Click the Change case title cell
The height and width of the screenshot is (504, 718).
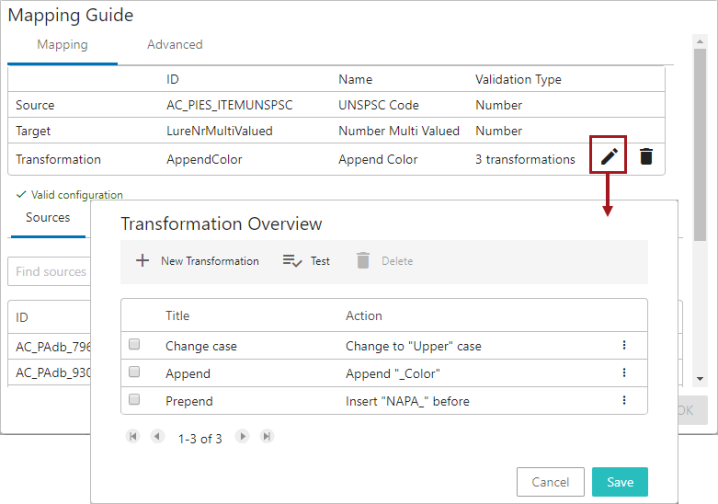[201, 346]
